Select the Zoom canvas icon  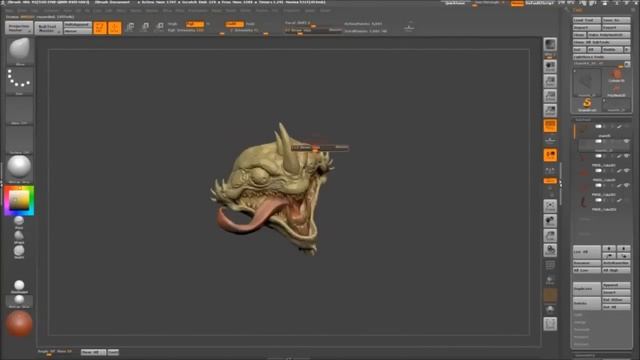550,81
